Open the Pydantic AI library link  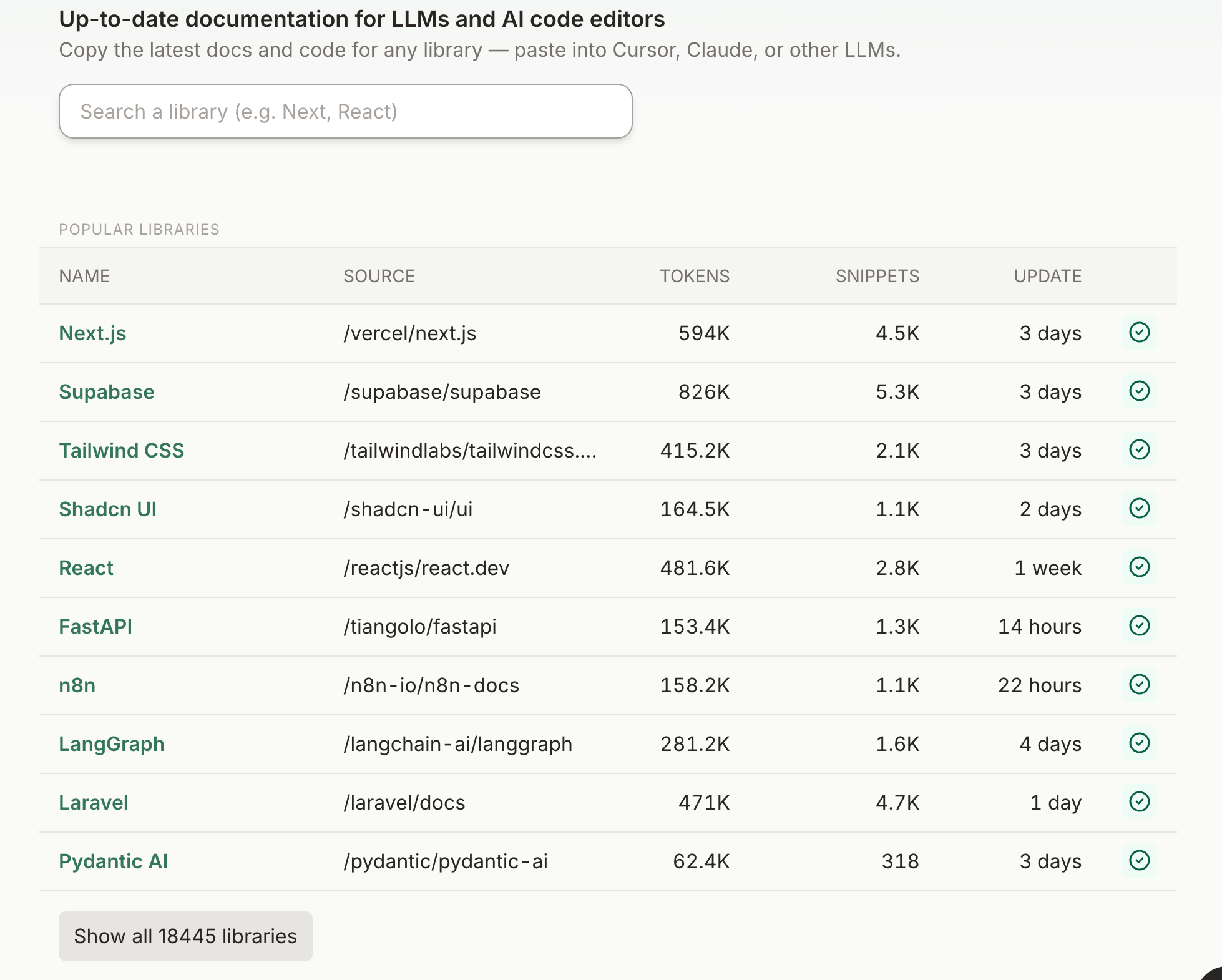(113, 861)
